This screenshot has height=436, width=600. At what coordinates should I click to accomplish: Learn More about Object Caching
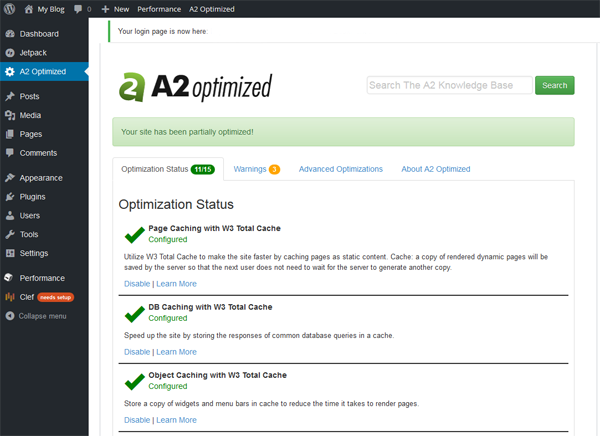tap(176, 420)
